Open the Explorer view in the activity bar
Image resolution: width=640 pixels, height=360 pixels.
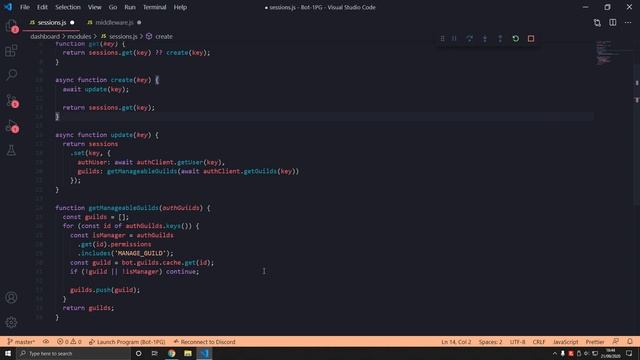tap(11, 26)
